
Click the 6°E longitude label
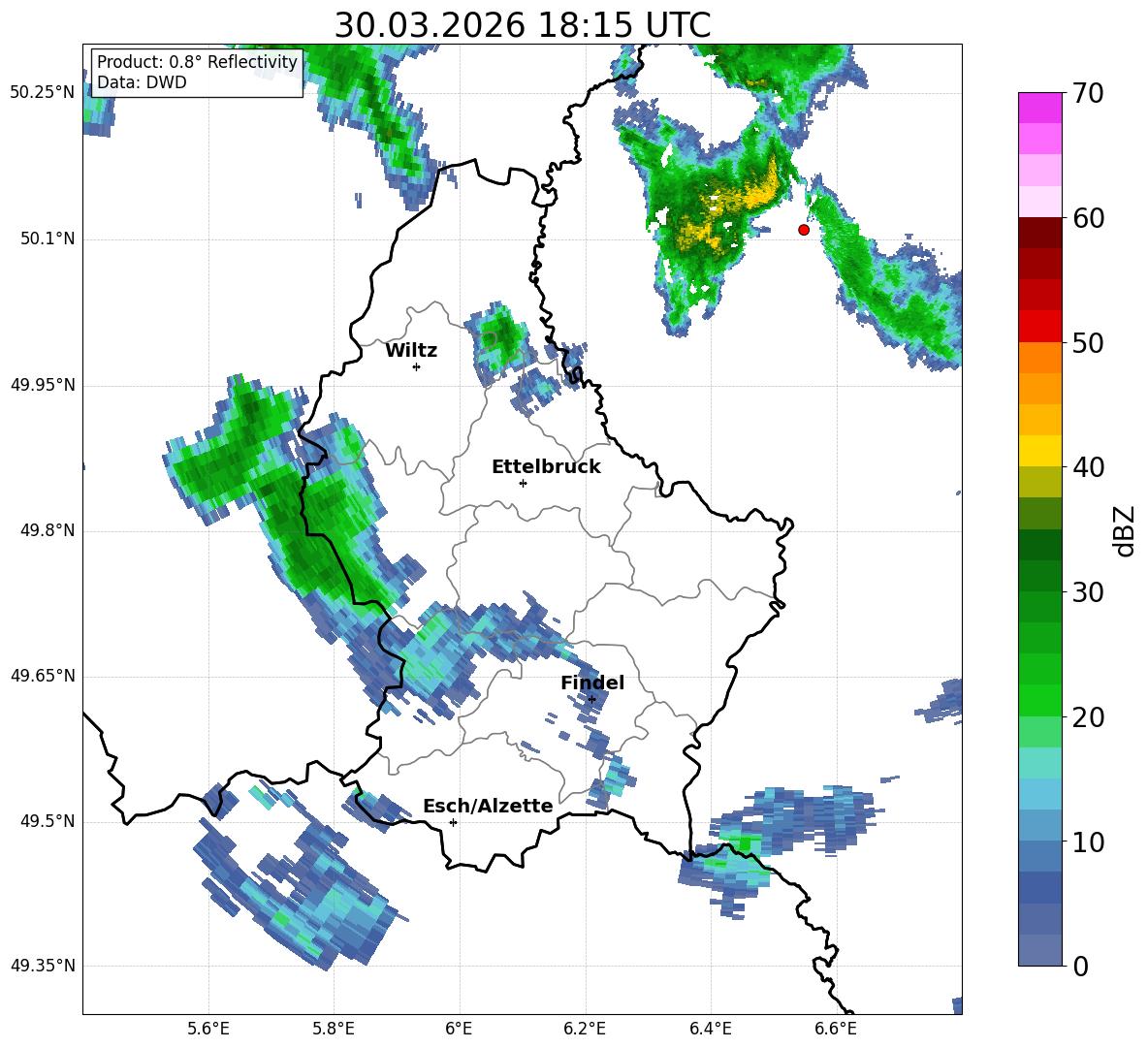(459, 1029)
